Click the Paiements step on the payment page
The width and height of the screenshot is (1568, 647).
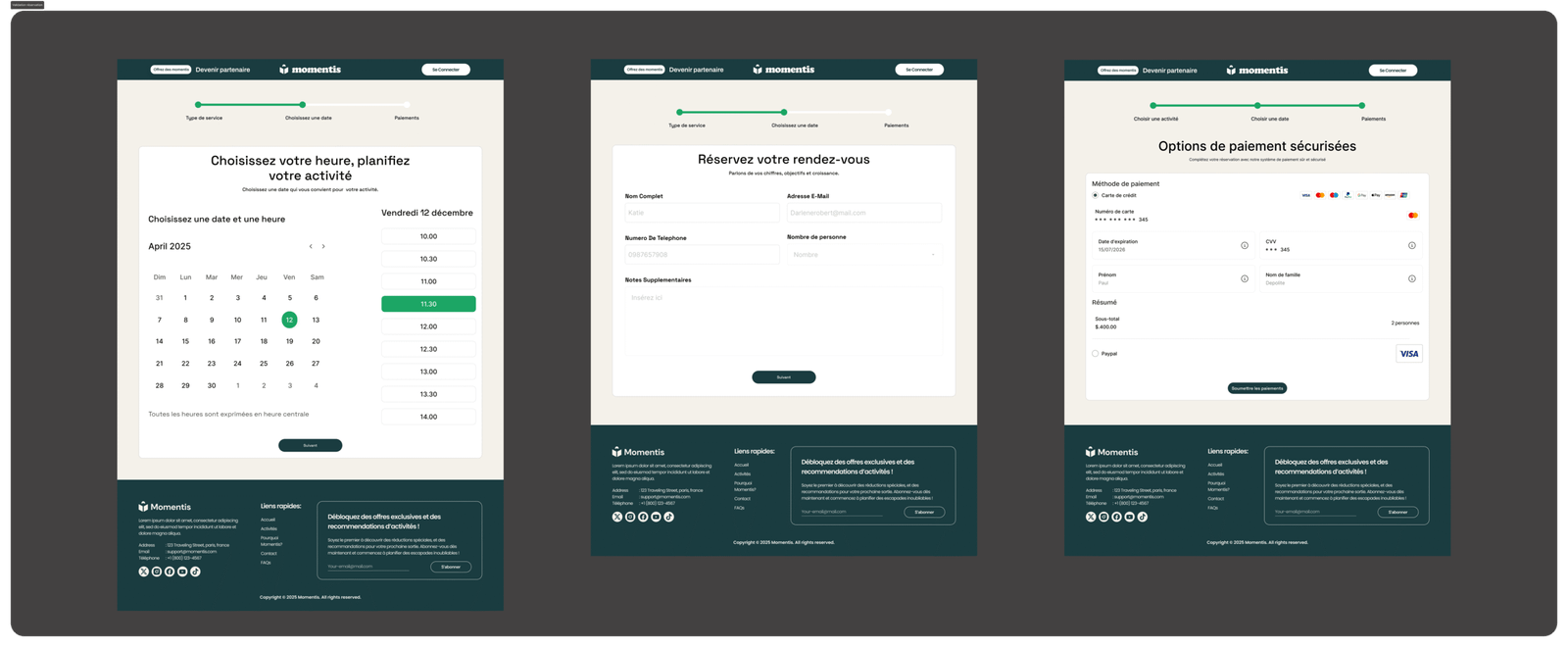click(1372, 119)
